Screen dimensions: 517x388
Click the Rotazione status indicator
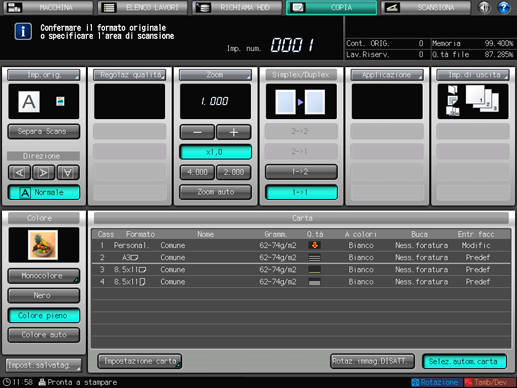[436, 382]
